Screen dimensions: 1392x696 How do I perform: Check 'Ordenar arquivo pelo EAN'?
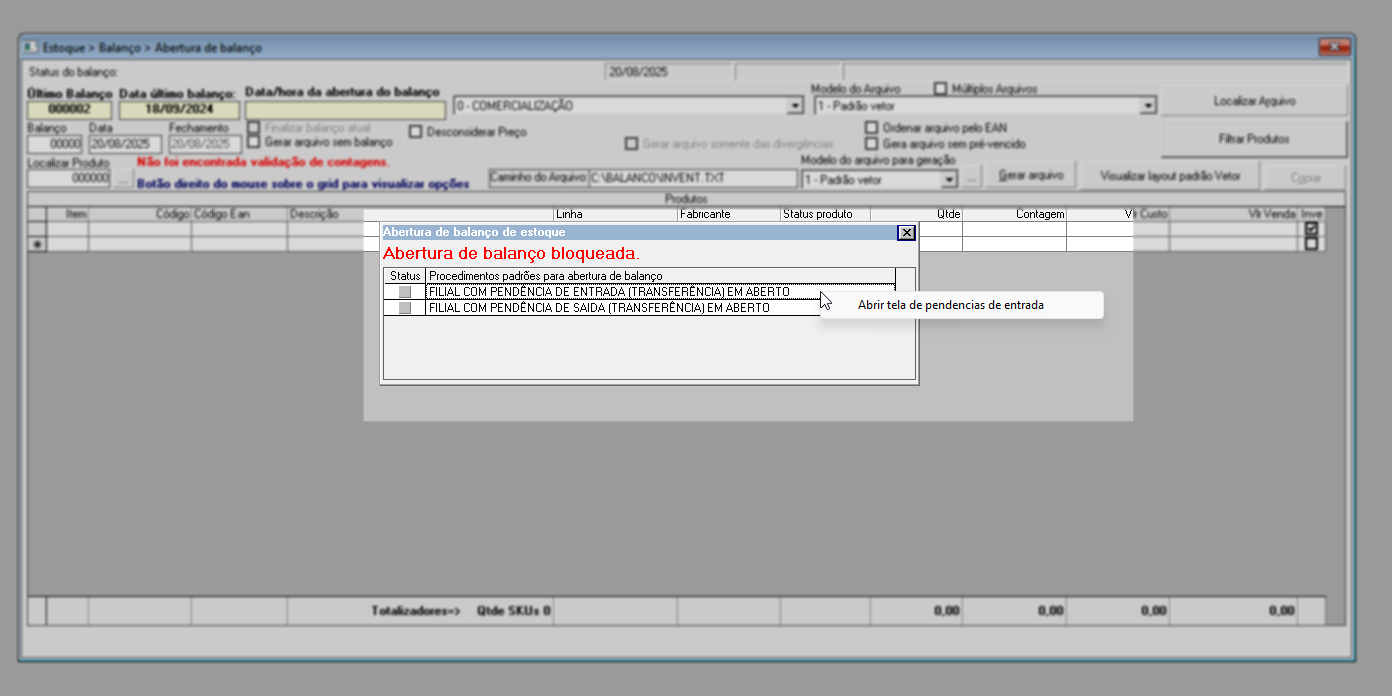[871, 128]
